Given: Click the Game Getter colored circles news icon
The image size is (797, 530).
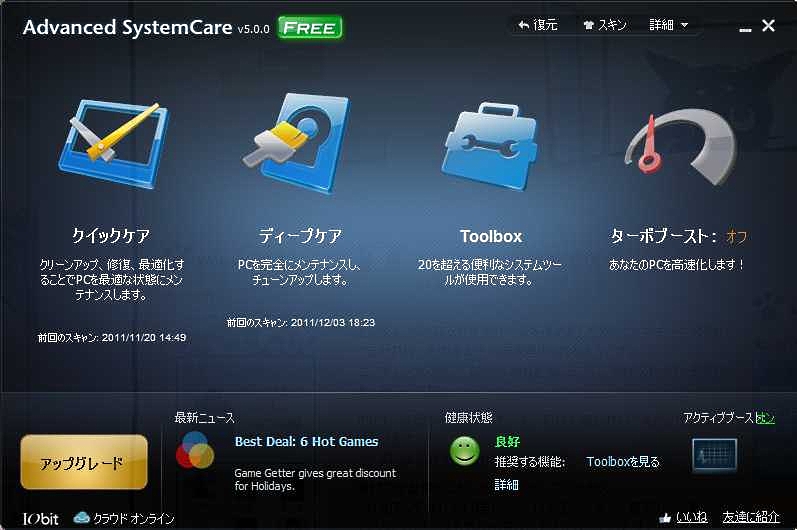Looking at the screenshot, I should [195, 450].
